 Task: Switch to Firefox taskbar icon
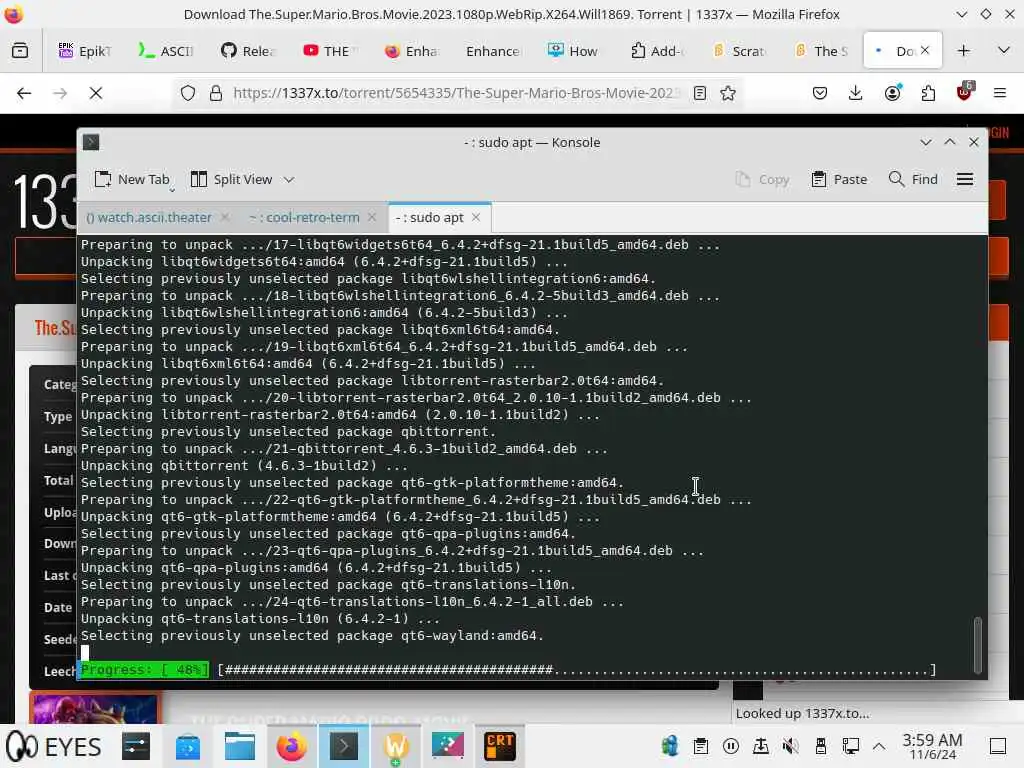pyautogui.click(x=292, y=746)
